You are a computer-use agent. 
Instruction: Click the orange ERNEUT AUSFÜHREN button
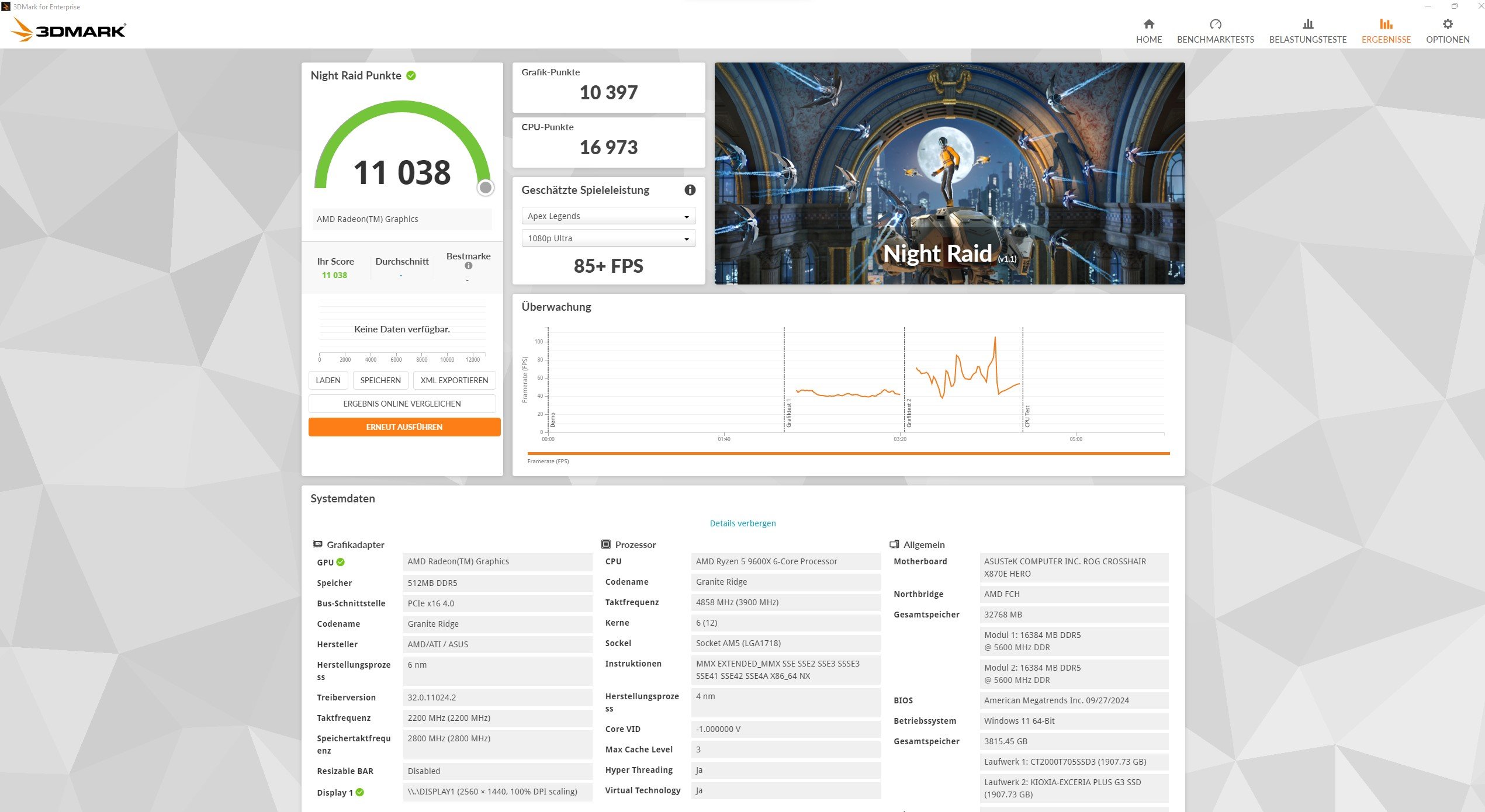pos(404,427)
